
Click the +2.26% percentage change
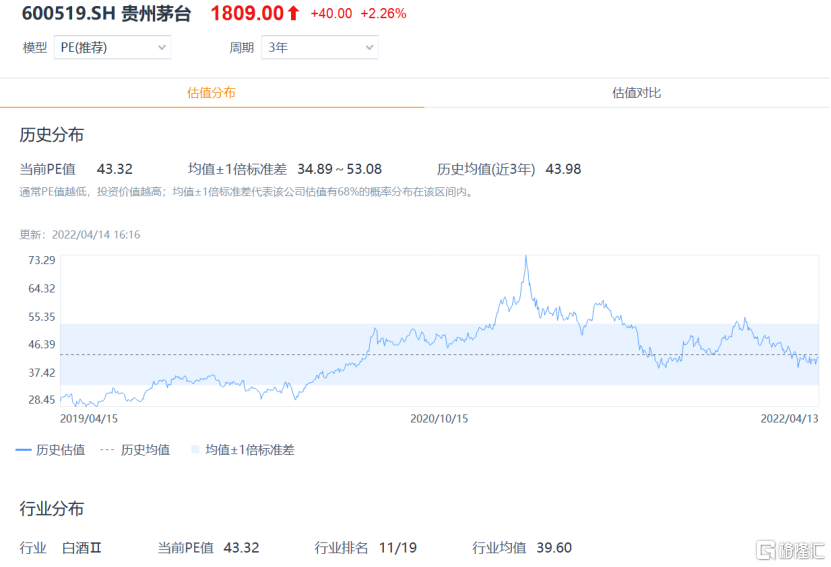tap(383, 14)
